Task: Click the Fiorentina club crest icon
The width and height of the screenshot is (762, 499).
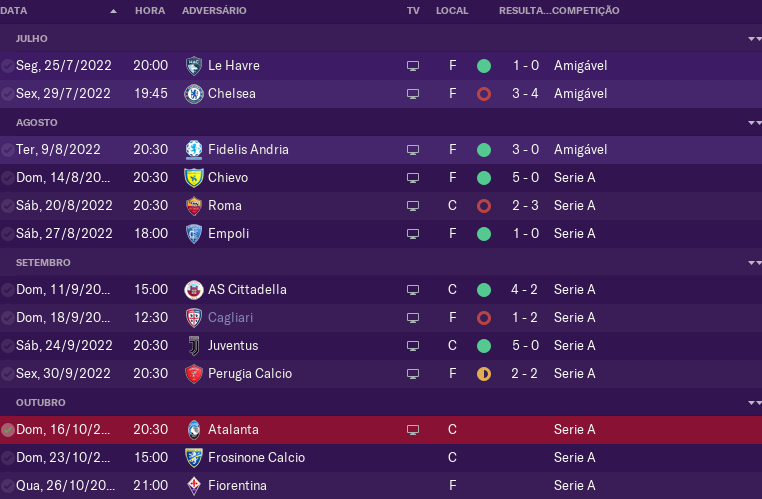Action: click(x=194, y=485)
